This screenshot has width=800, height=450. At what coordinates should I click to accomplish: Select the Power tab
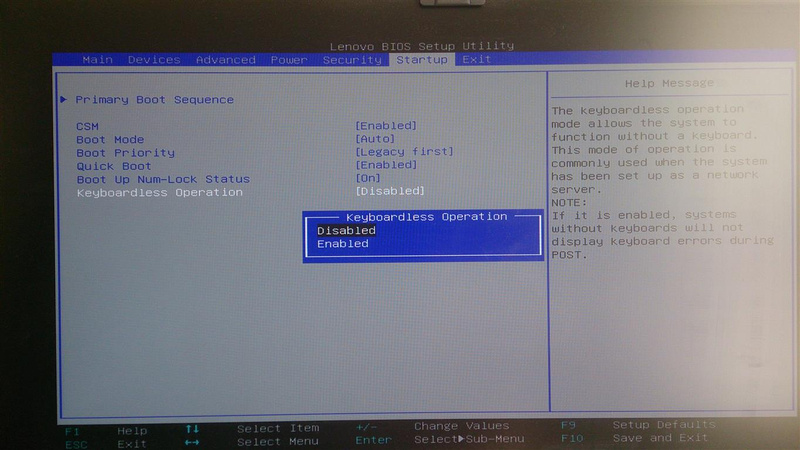tap(289, 60)
